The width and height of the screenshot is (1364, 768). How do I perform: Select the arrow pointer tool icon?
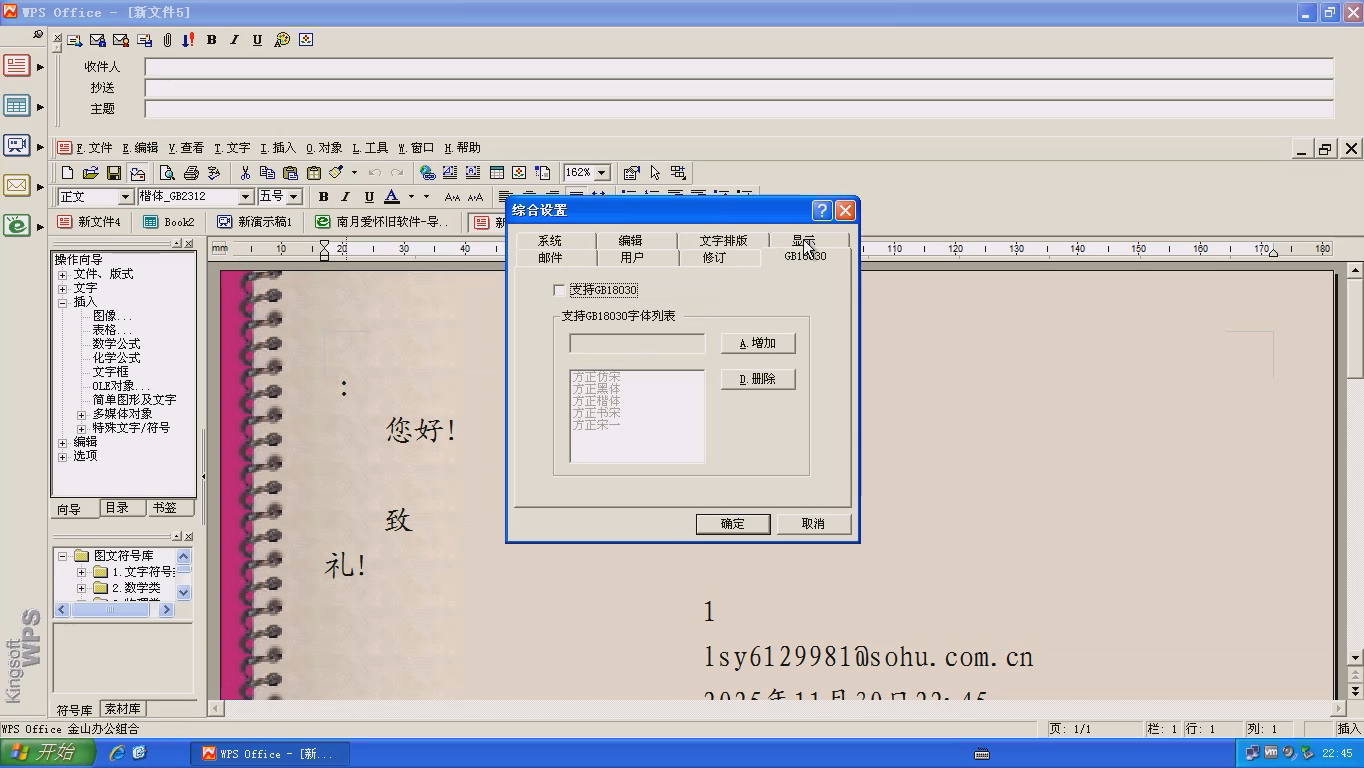(655, 173)
